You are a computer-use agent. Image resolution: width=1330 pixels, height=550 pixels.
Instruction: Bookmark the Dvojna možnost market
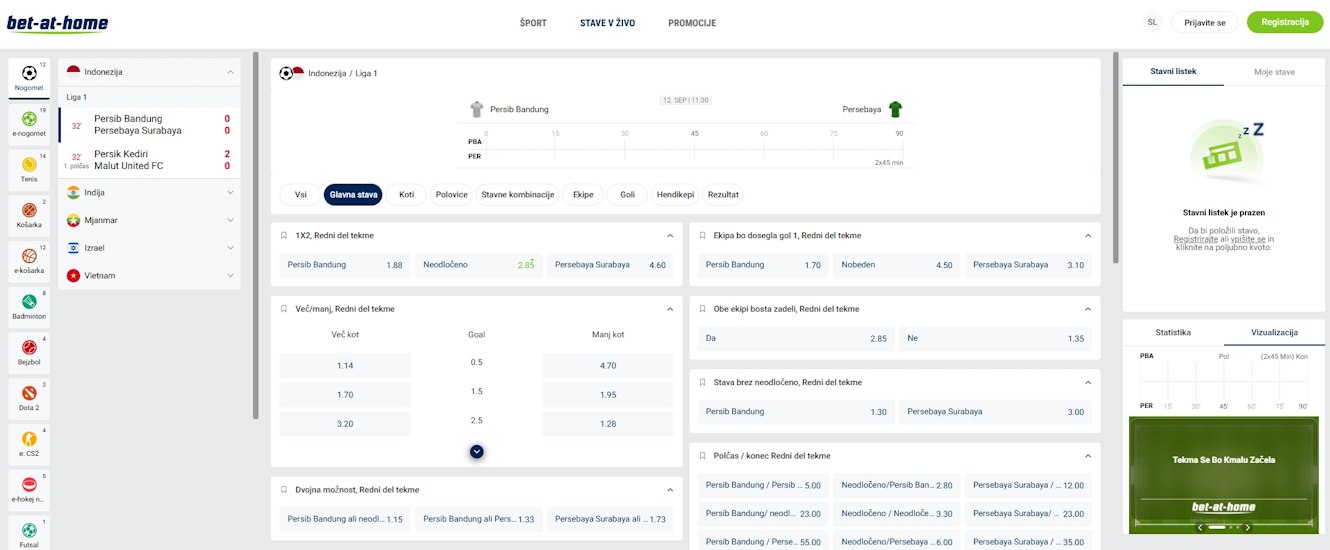click(x=284, y=490)
